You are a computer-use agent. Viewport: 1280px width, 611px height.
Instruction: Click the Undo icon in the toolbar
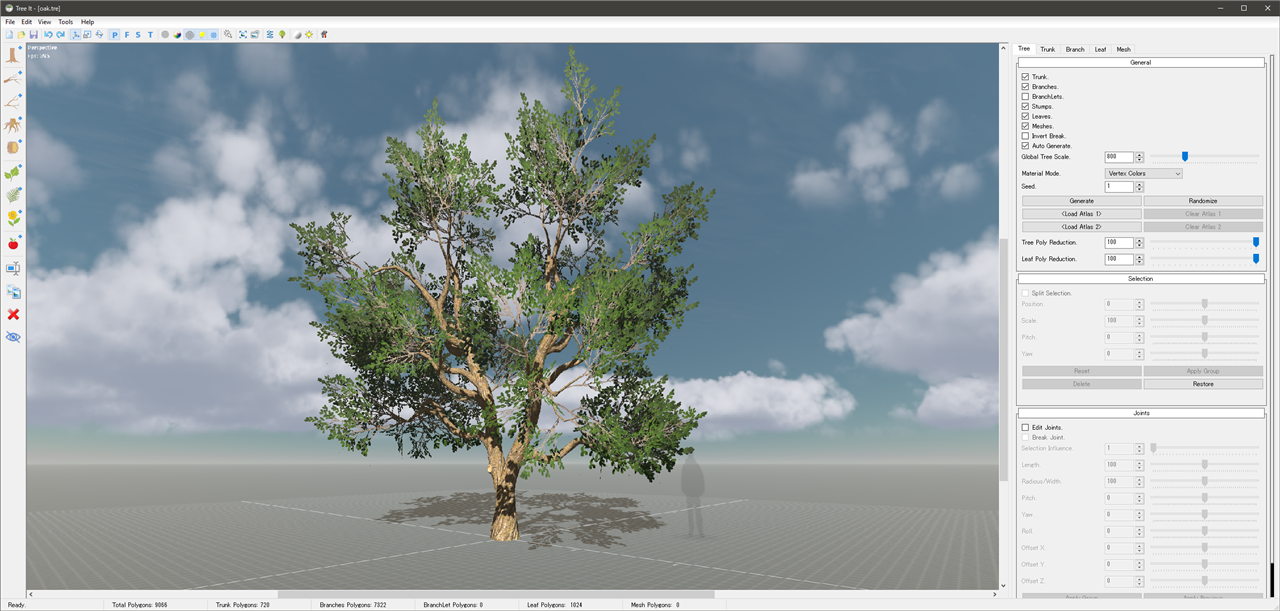click(x=48, y=33)
